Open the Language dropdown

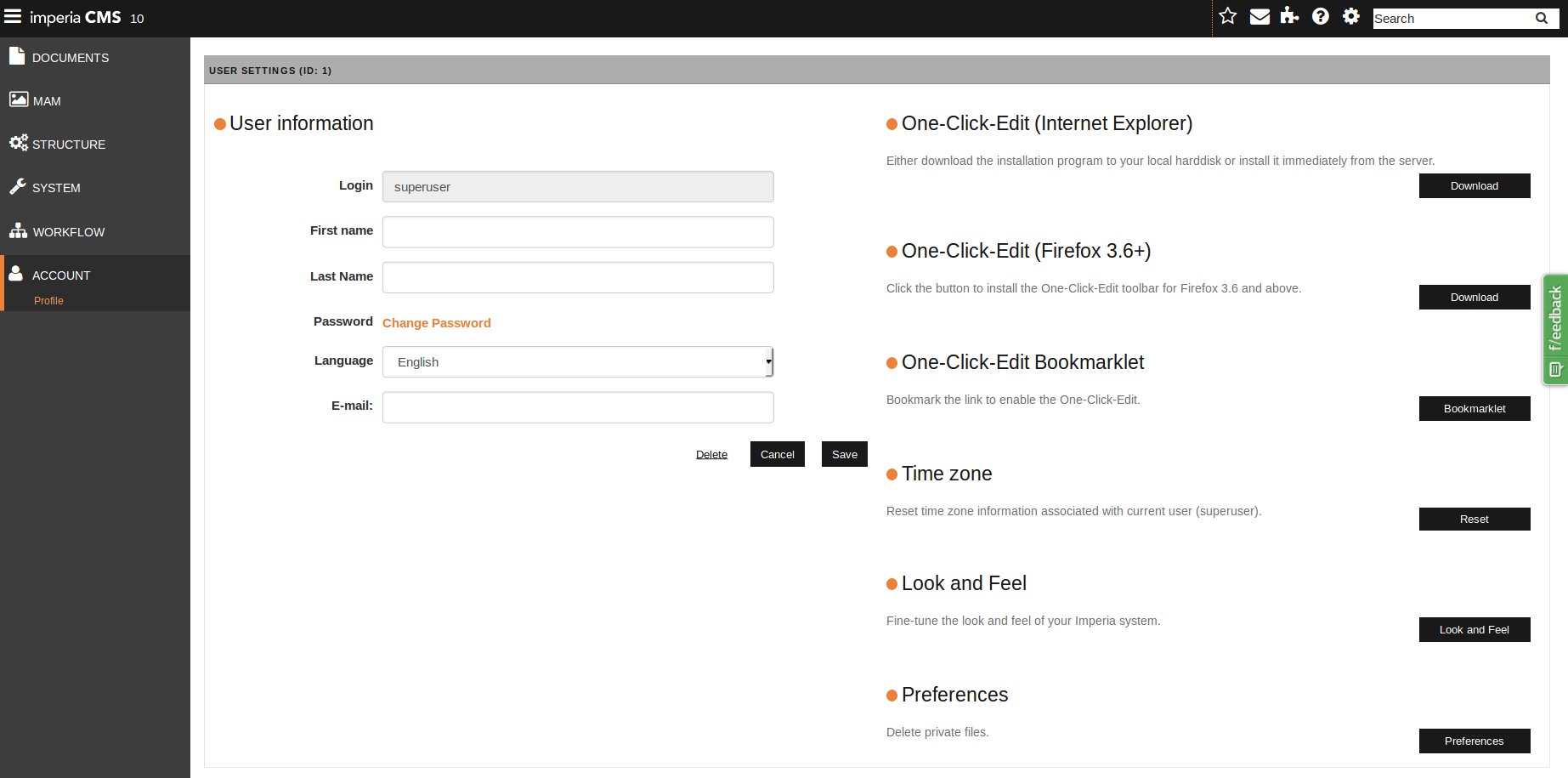(578, 362)
